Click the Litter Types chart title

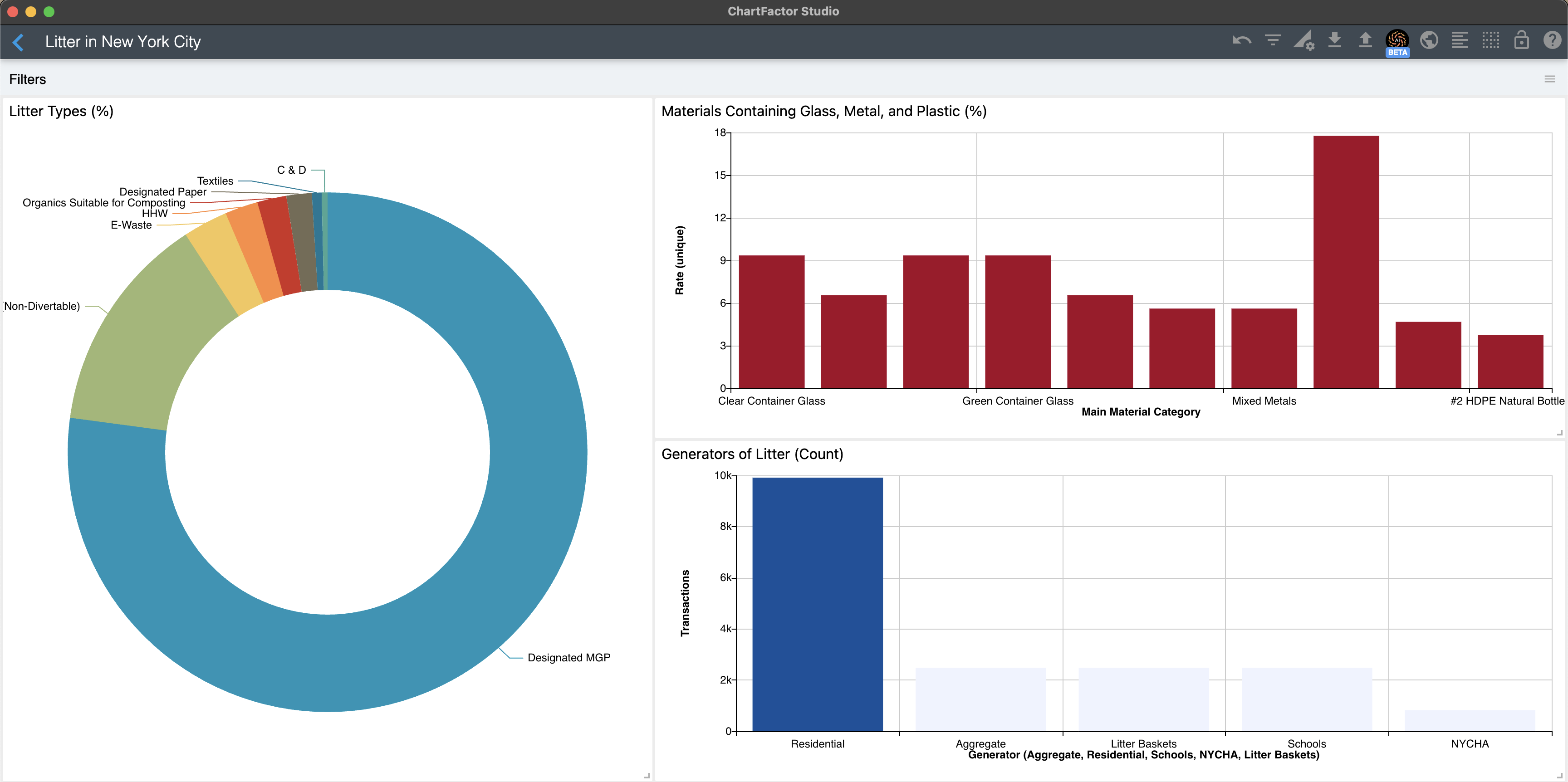[62, 112]
